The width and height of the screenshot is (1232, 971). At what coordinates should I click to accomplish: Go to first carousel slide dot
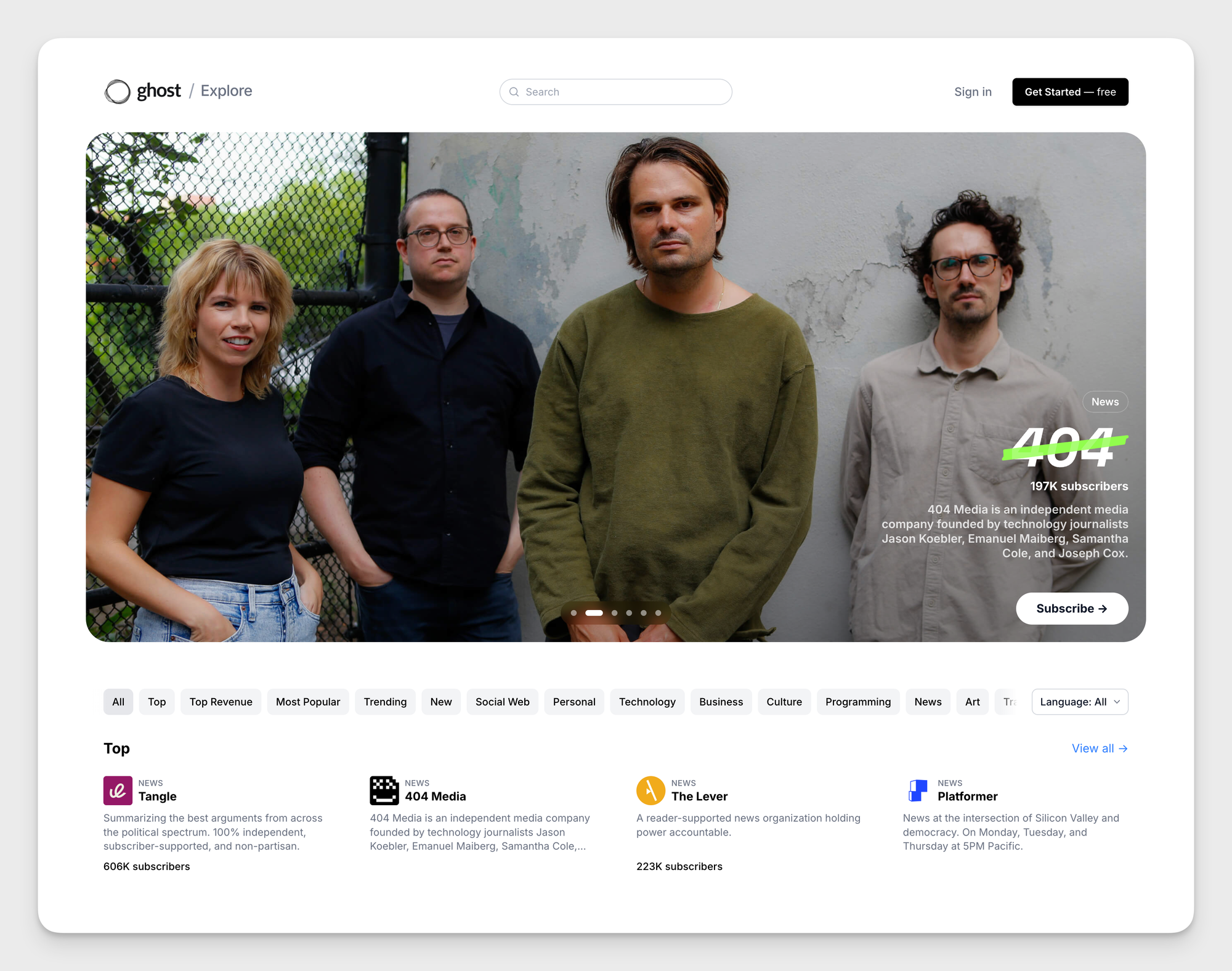[x=573, y=613]
